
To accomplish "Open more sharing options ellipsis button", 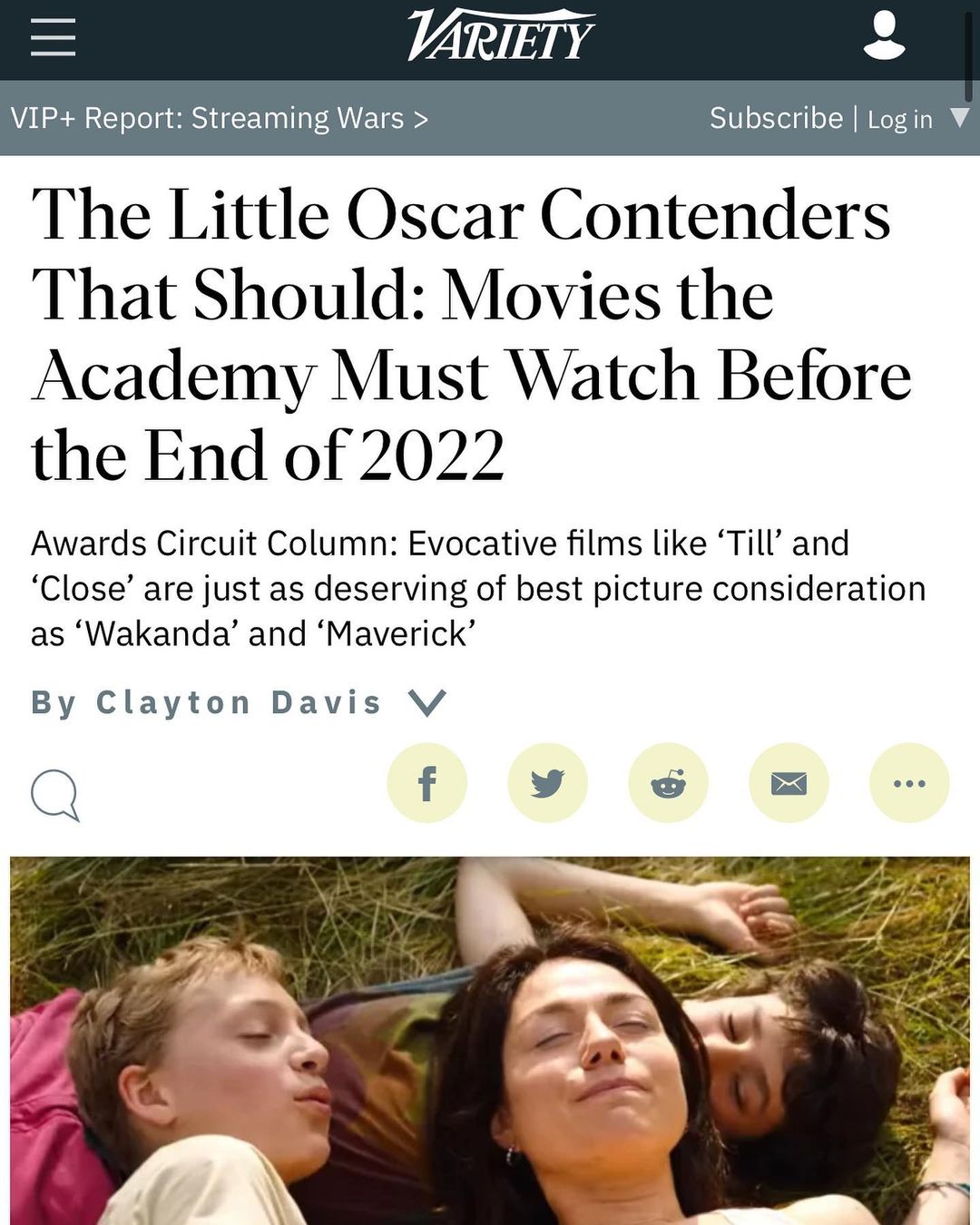I will 909,782.
